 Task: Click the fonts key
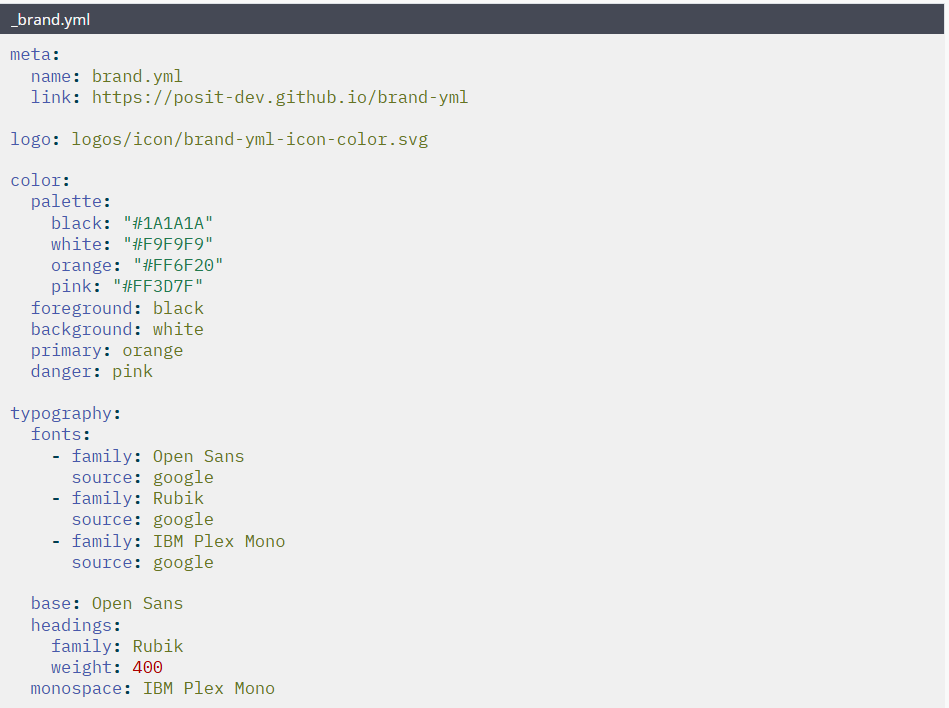click(57, 434)
